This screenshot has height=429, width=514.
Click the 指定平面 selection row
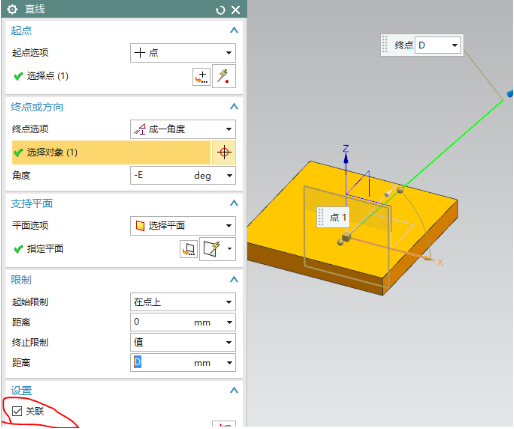click(95, 249)
